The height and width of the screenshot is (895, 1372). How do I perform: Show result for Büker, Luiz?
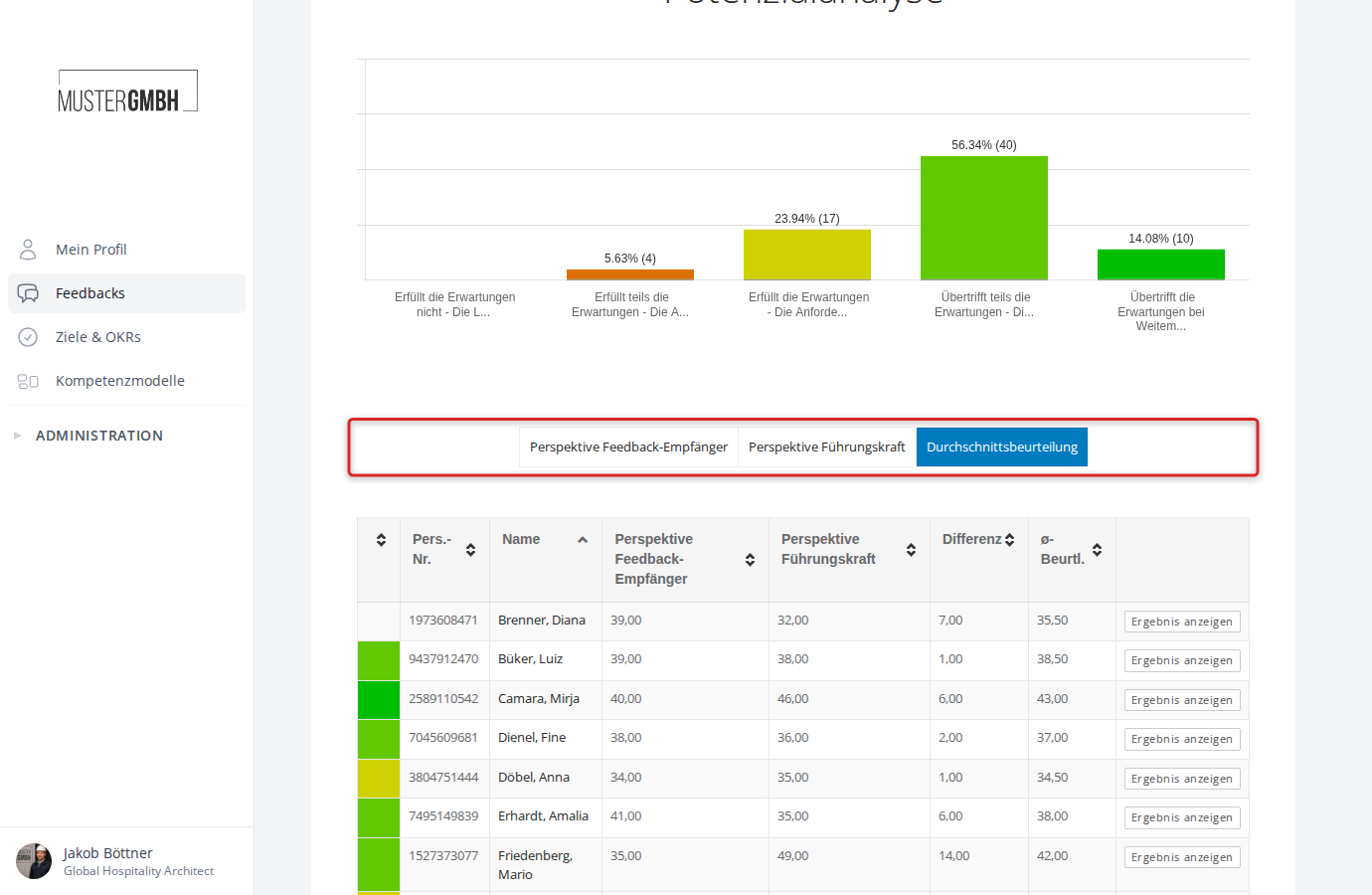tap(1182, 660)
